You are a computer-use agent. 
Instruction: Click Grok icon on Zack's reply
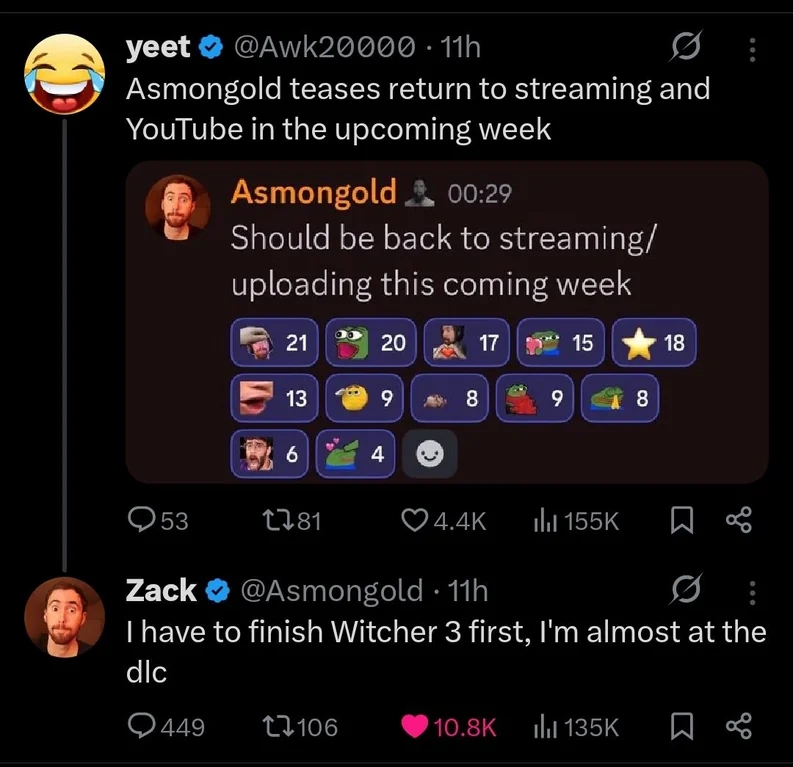(686, 589)
